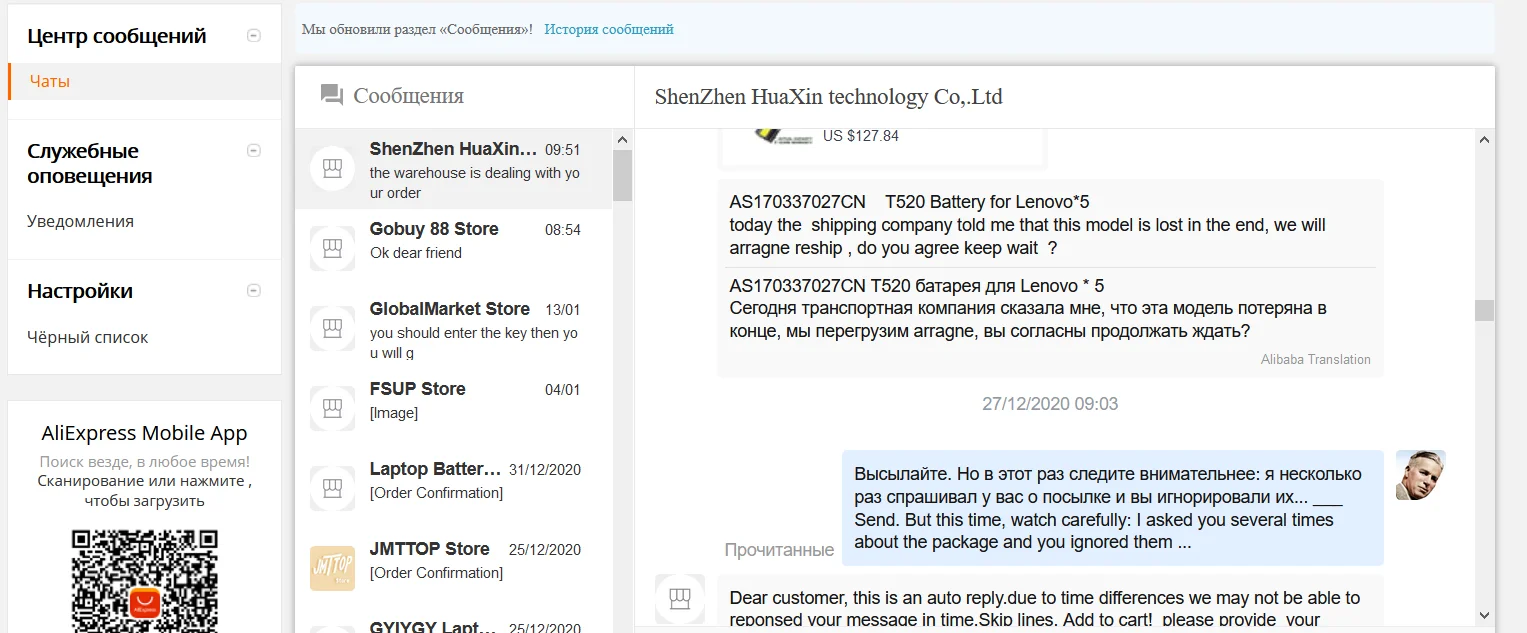Click FSUP Store avatar icon
The width and height of the screenshot is (1527, 633).
click(333, 408)
